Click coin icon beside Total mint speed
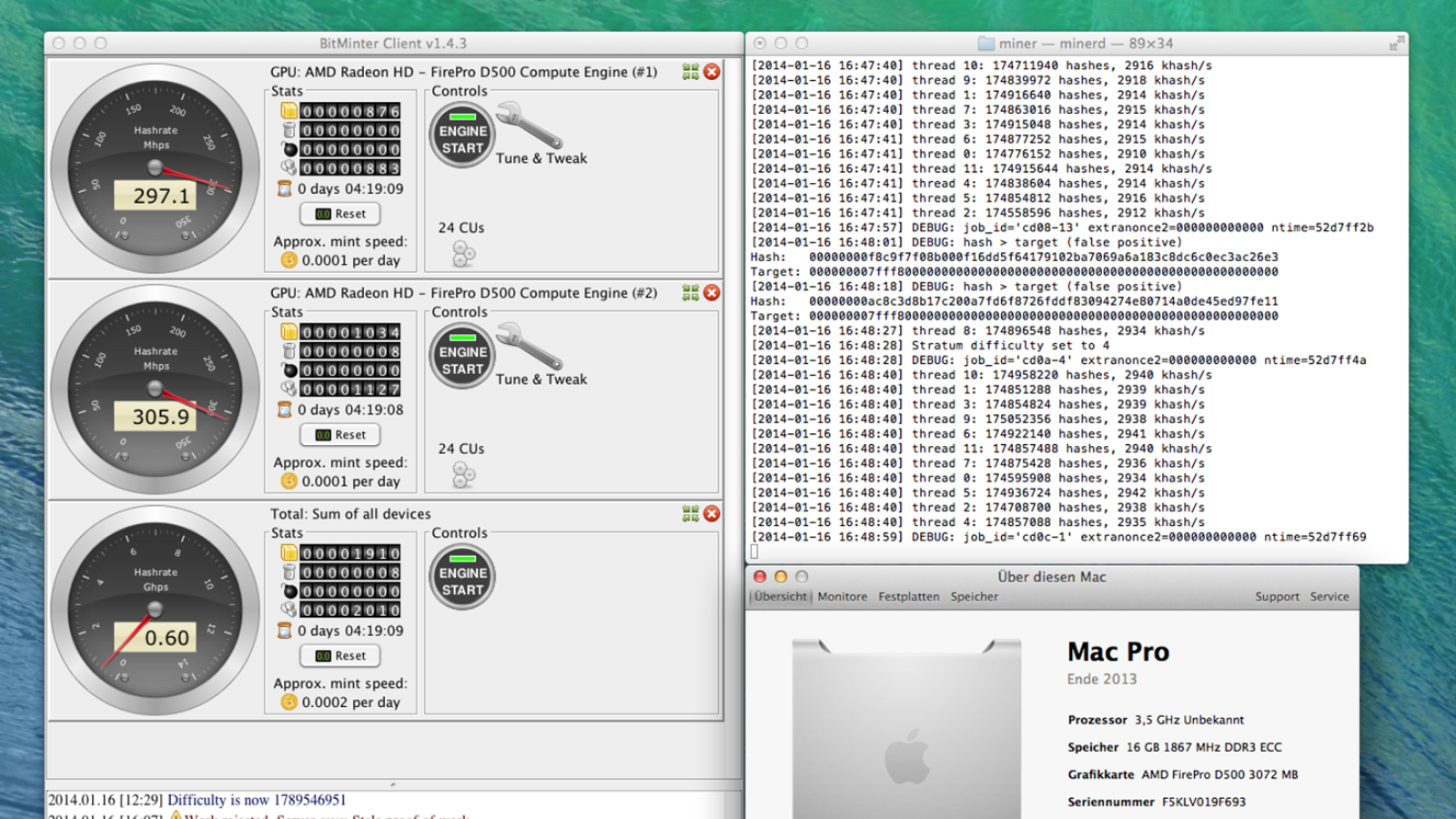1456x819 pixels. point(289,703)
